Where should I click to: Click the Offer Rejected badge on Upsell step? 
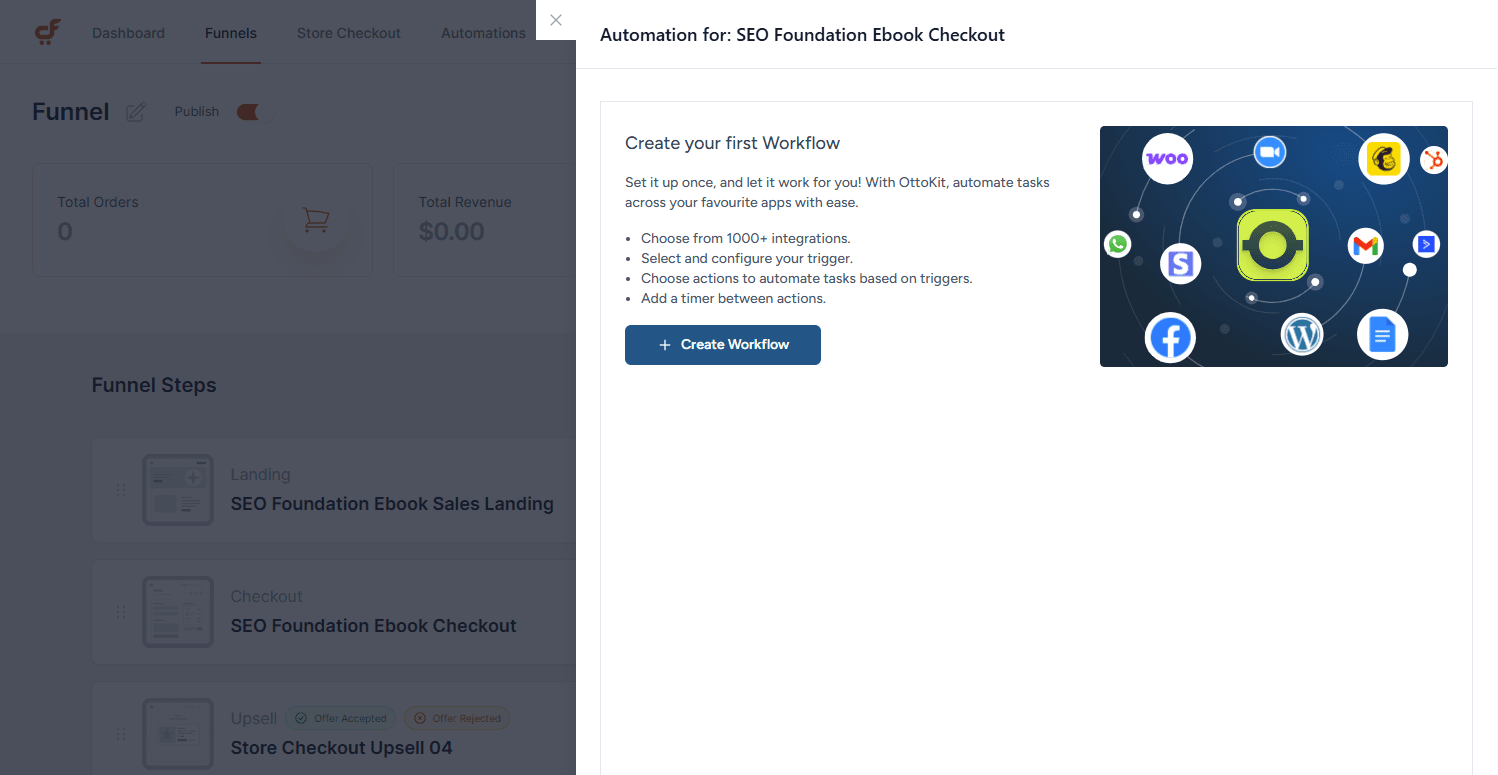pyautogui.click(x=457, y=718)
